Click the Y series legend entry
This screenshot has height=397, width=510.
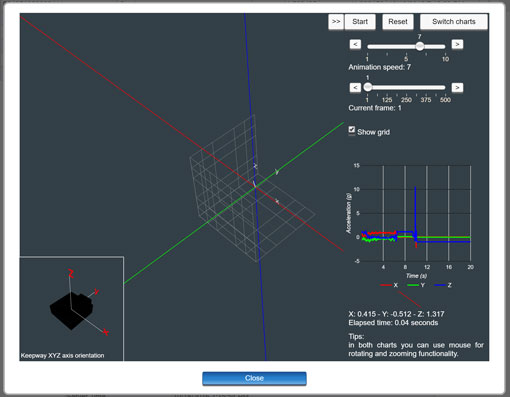pyautogui.click(x=416, y=285)
